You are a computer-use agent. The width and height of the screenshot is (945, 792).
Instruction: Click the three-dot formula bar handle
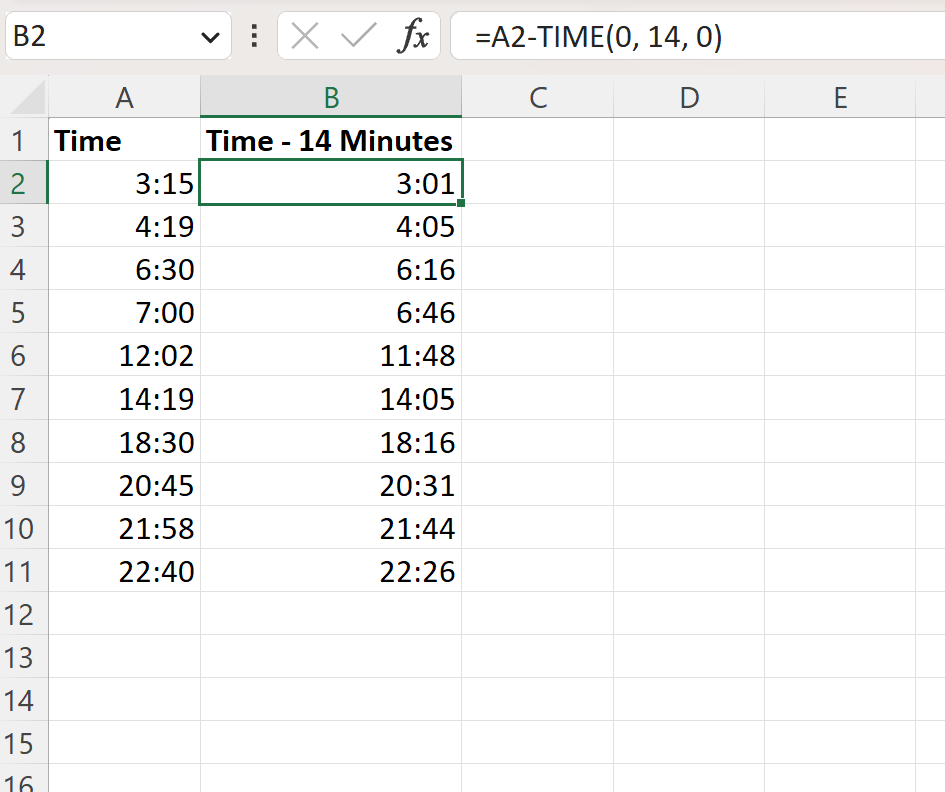click(x=254, y=36)
